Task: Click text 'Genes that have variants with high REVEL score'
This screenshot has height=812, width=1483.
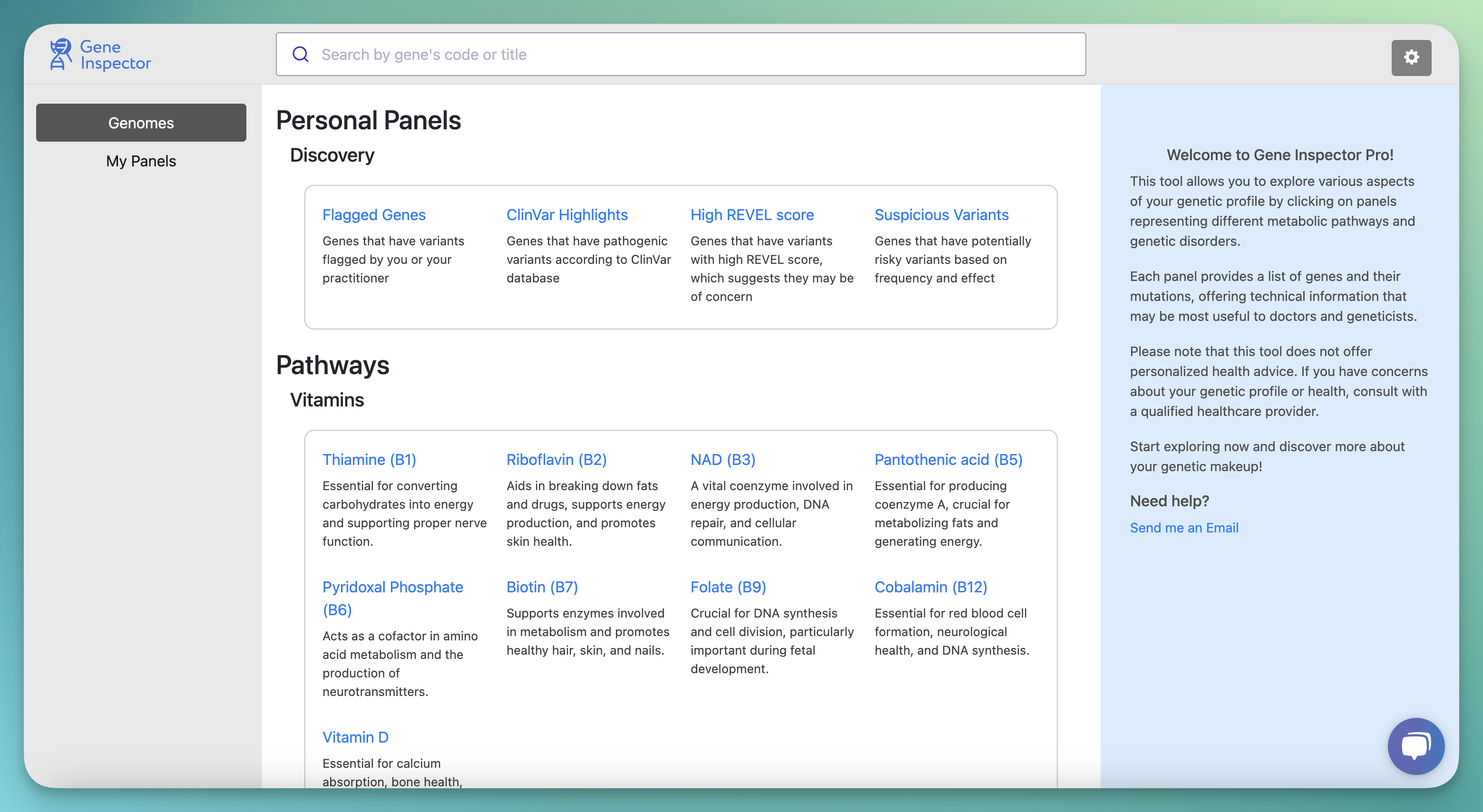Action: coord(772,269)
